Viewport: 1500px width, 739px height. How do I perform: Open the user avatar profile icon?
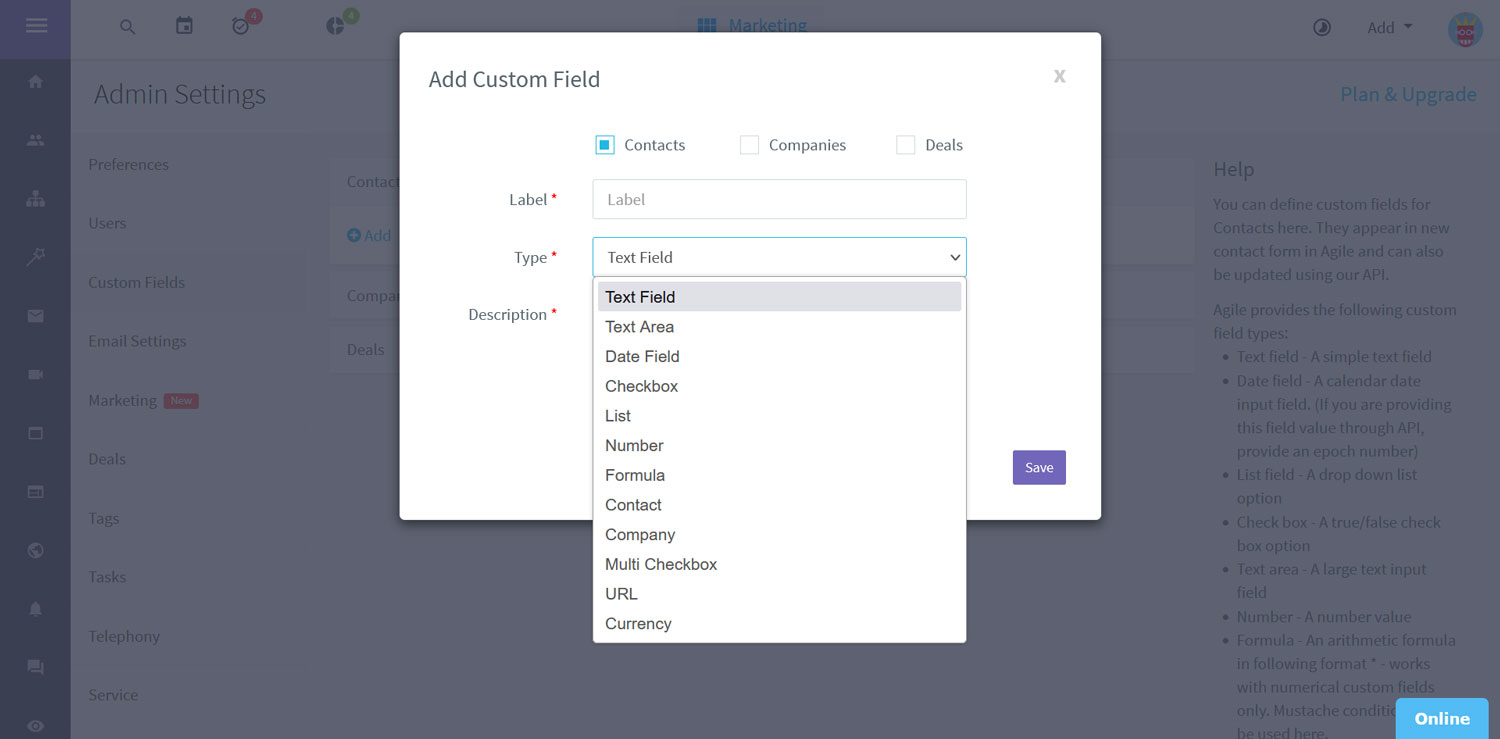1465,30
